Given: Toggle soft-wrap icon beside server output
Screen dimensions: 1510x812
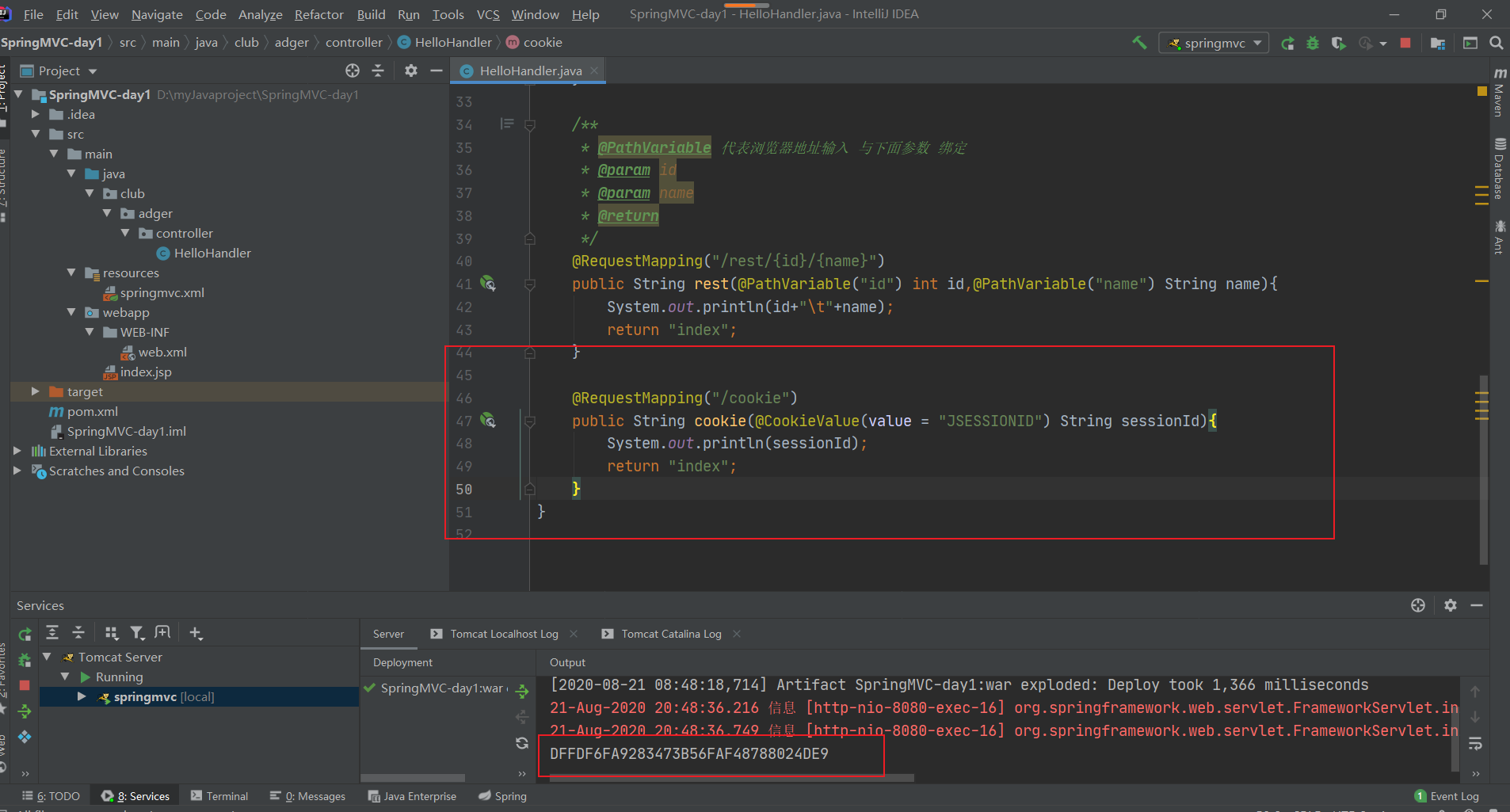Looking at the screenshot, I should (1475, 744).
